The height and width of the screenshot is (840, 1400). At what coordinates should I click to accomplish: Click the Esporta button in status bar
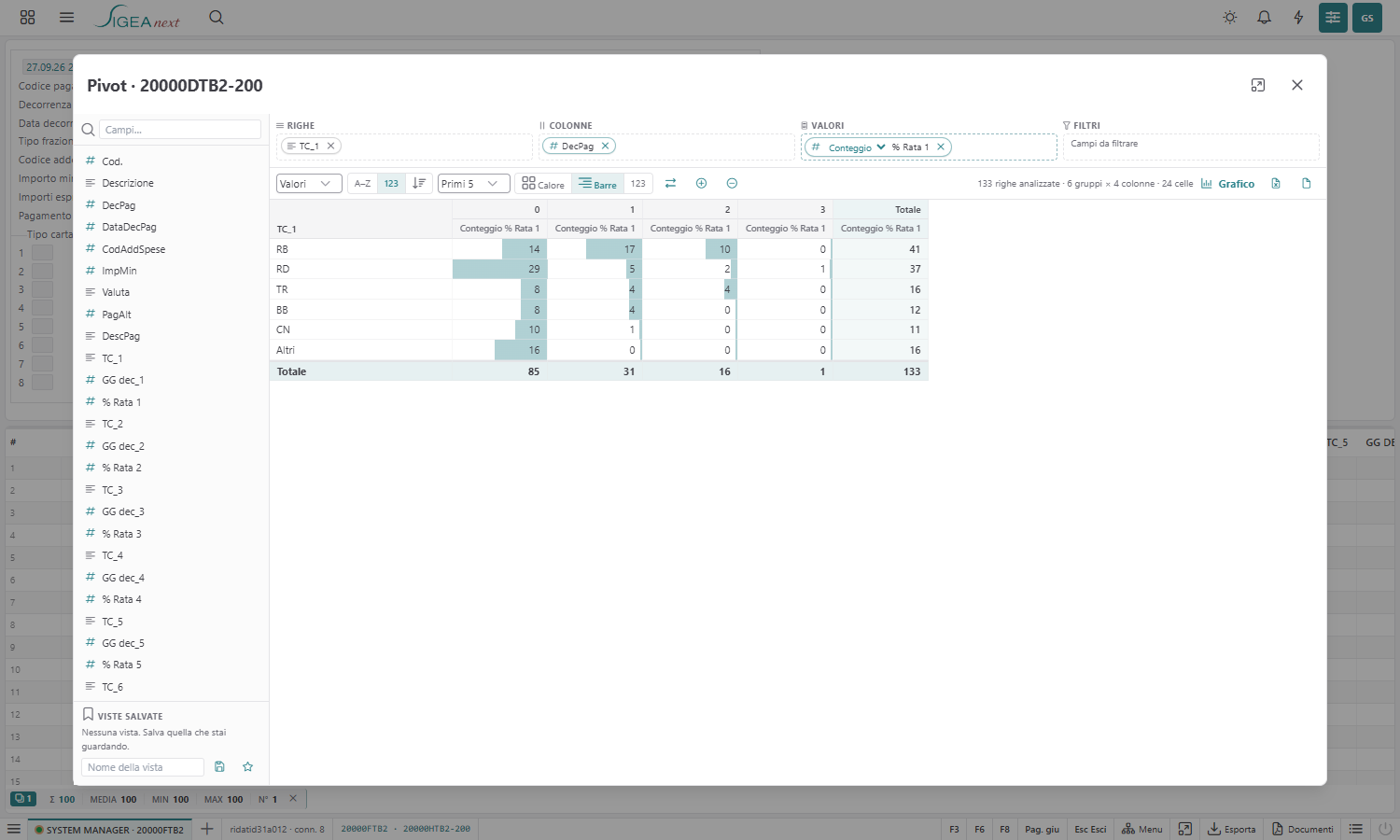click(x=1232, y=829)
